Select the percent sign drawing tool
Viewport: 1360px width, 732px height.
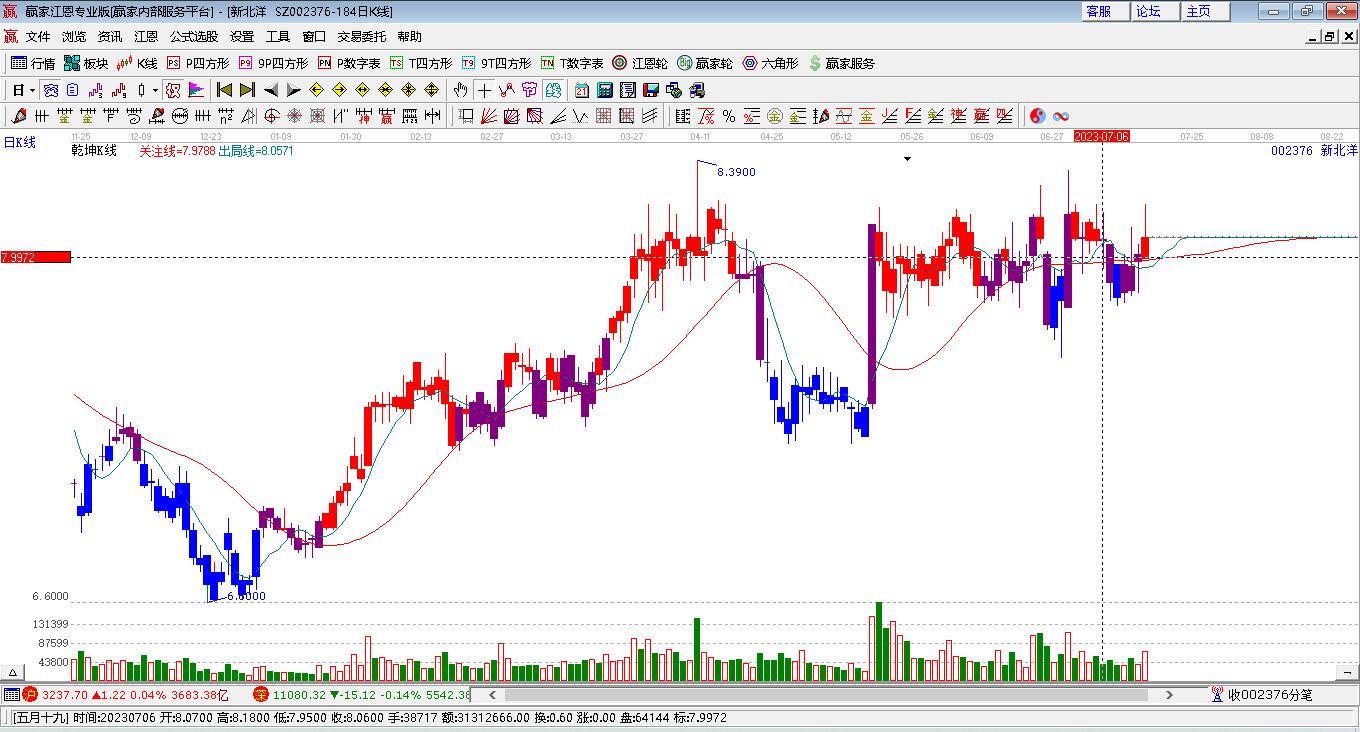point(729,116)
